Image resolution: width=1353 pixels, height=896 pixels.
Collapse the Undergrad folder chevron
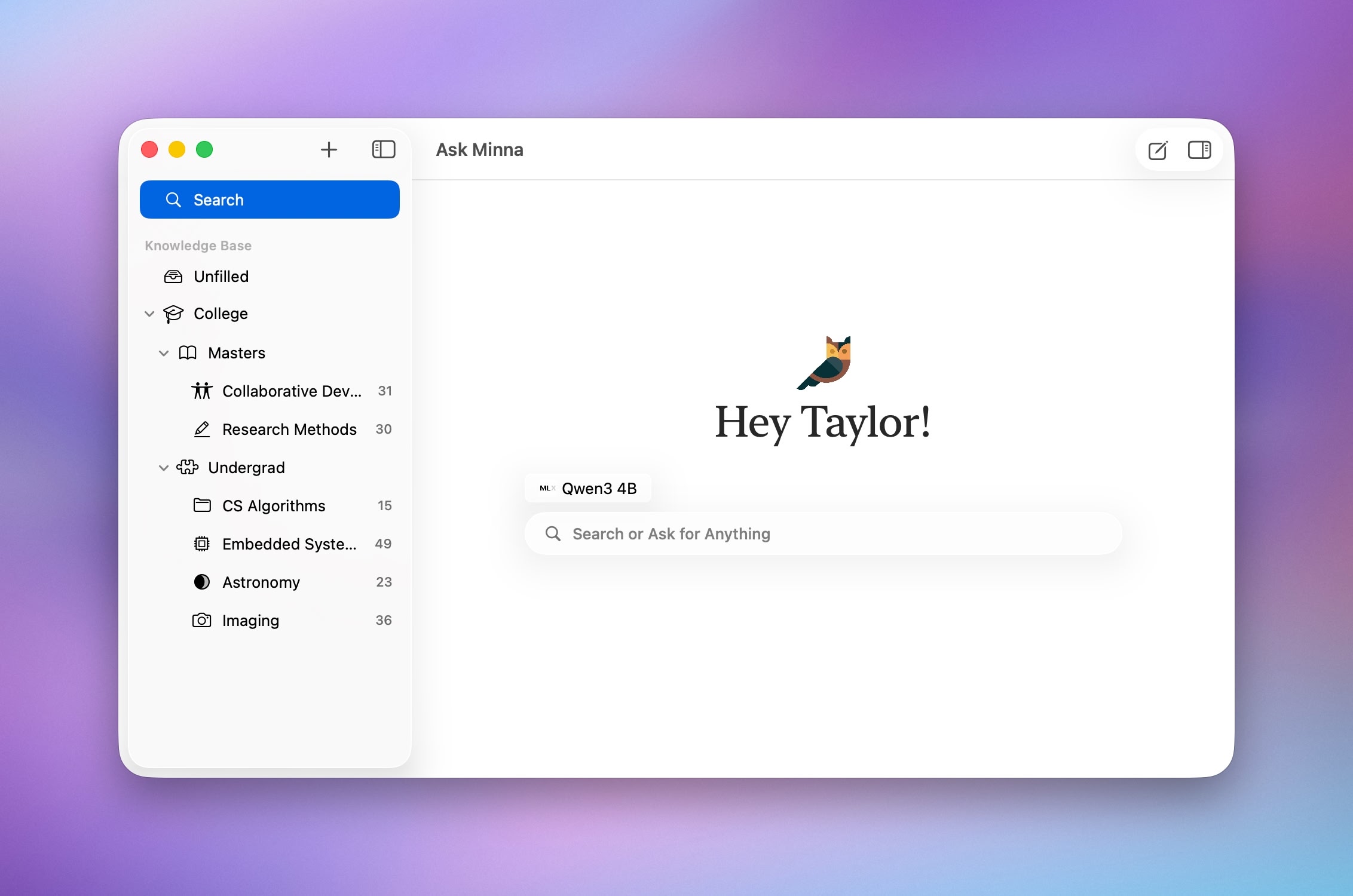[164, 468]
